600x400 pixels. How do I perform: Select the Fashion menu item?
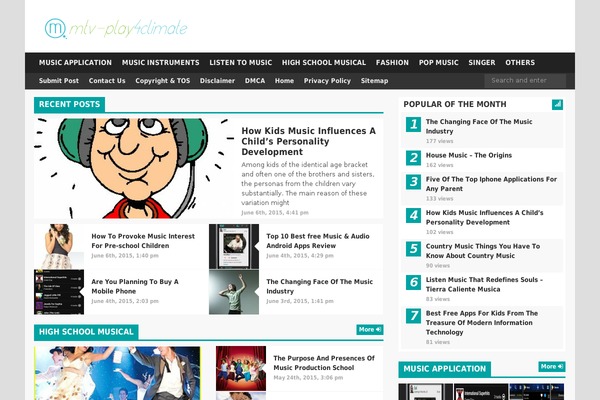[392, 62]
